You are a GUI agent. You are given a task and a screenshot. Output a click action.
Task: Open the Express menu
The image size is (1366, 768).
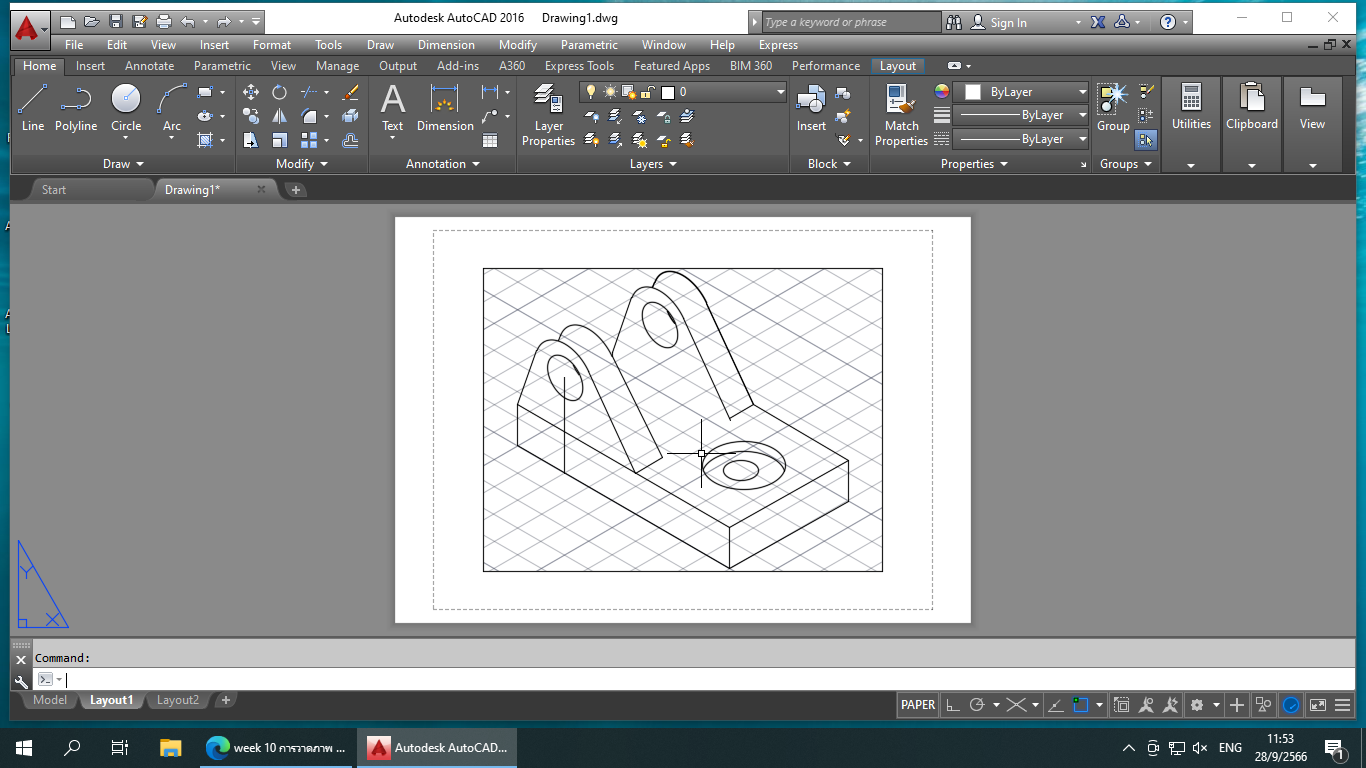point(778,45)
